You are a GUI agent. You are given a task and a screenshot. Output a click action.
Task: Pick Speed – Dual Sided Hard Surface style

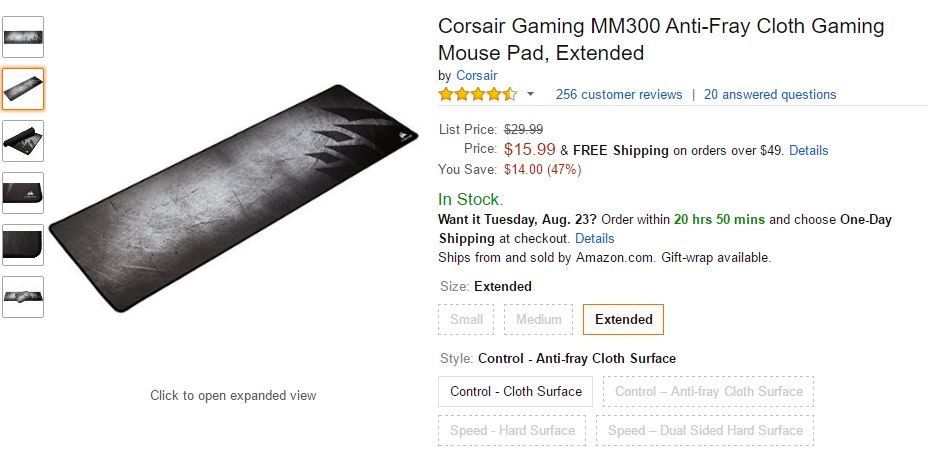705,430
